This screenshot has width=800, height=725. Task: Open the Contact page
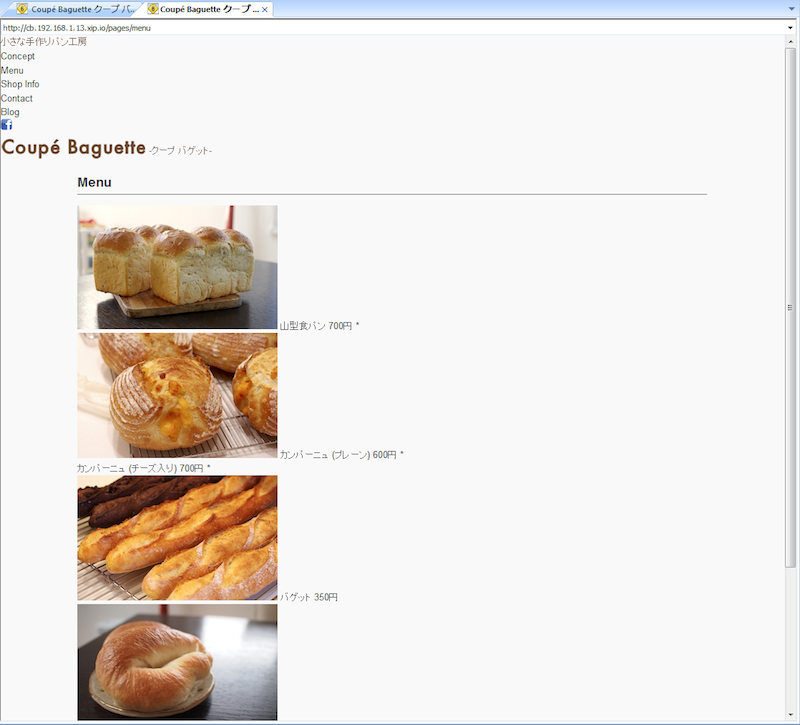pos(16,98)
